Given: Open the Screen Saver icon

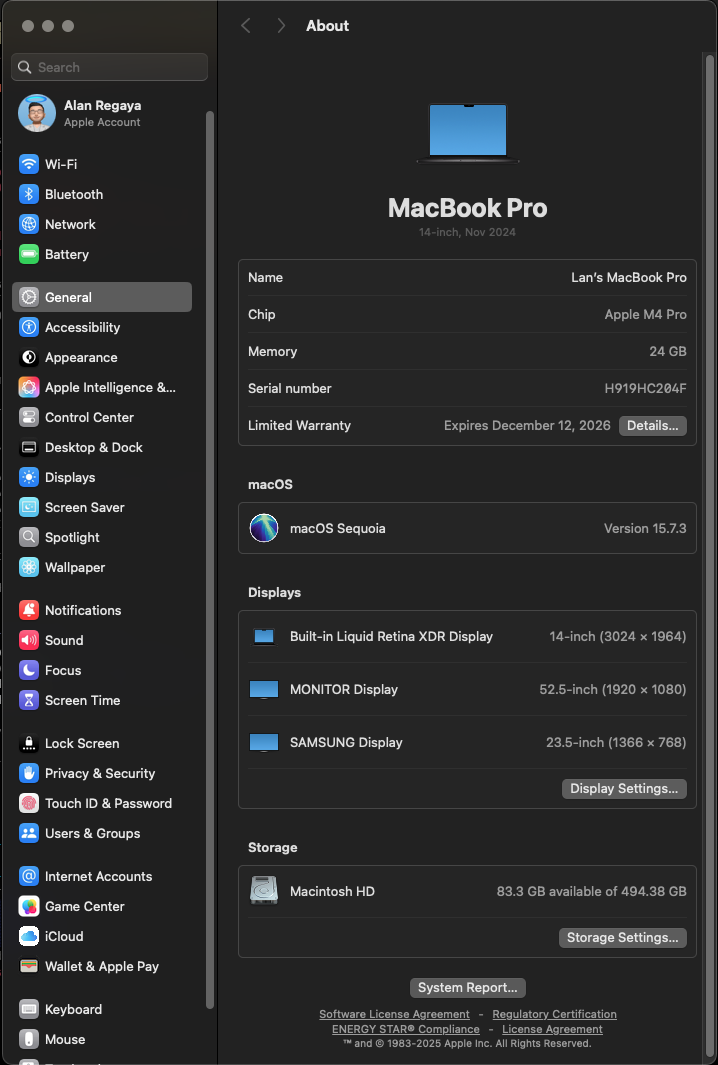Looking at the screenshot, I should click(x=29, y=507).
